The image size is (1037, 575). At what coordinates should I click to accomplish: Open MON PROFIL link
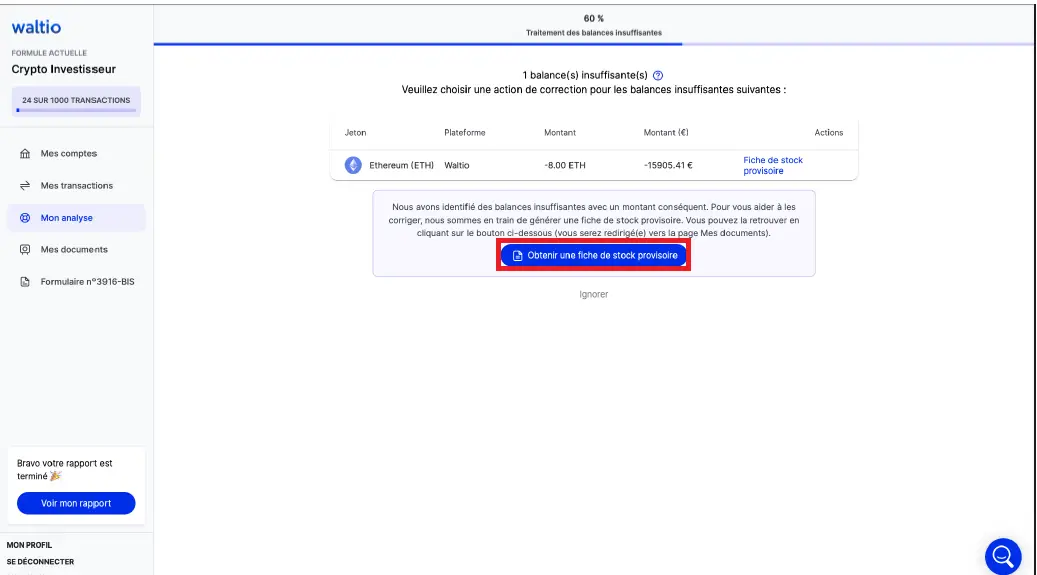click(x=29, y=545)
